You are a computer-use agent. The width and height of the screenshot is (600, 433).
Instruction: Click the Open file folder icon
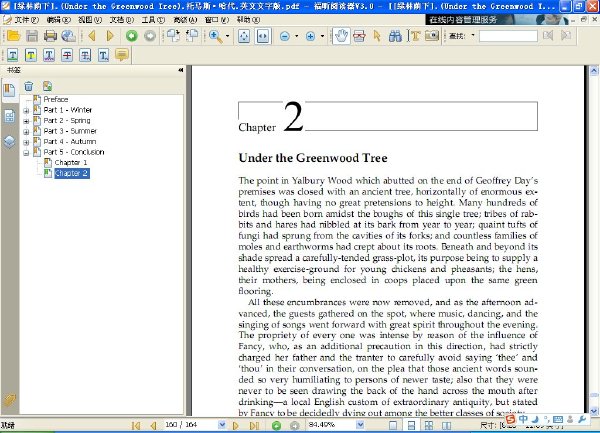(13, 36)
